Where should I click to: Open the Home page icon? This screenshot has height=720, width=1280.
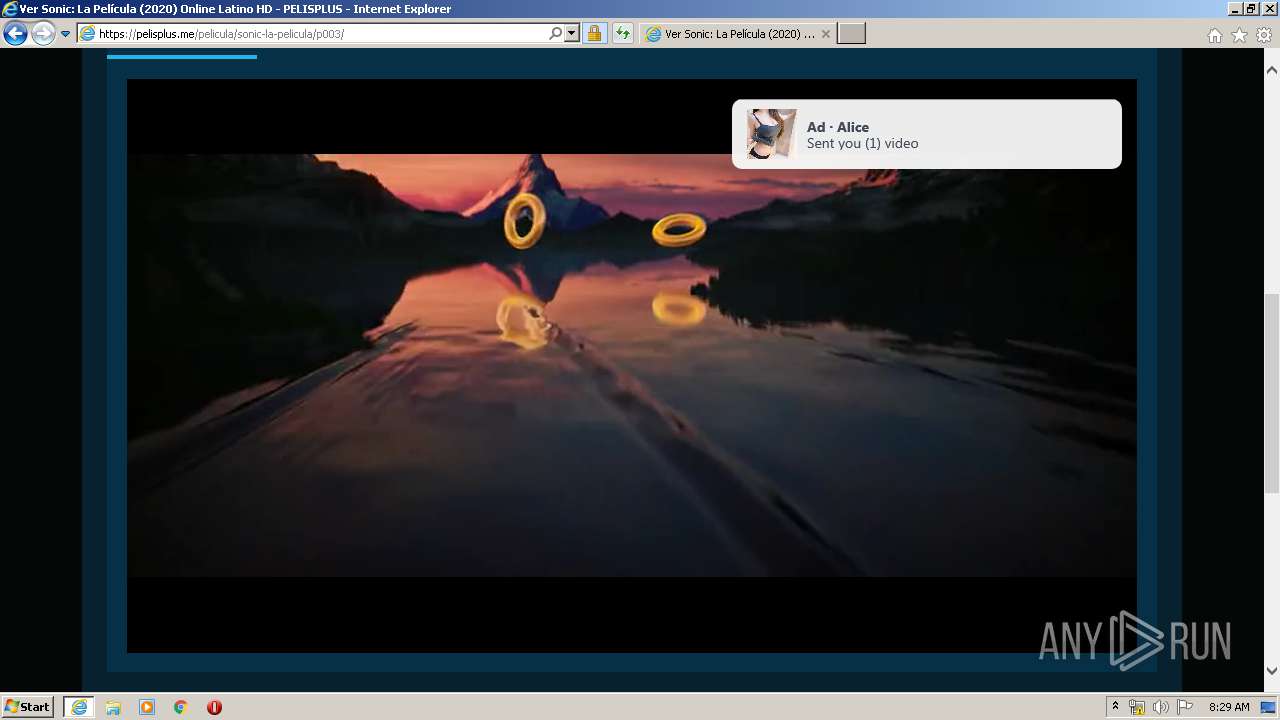[1214, 35]
